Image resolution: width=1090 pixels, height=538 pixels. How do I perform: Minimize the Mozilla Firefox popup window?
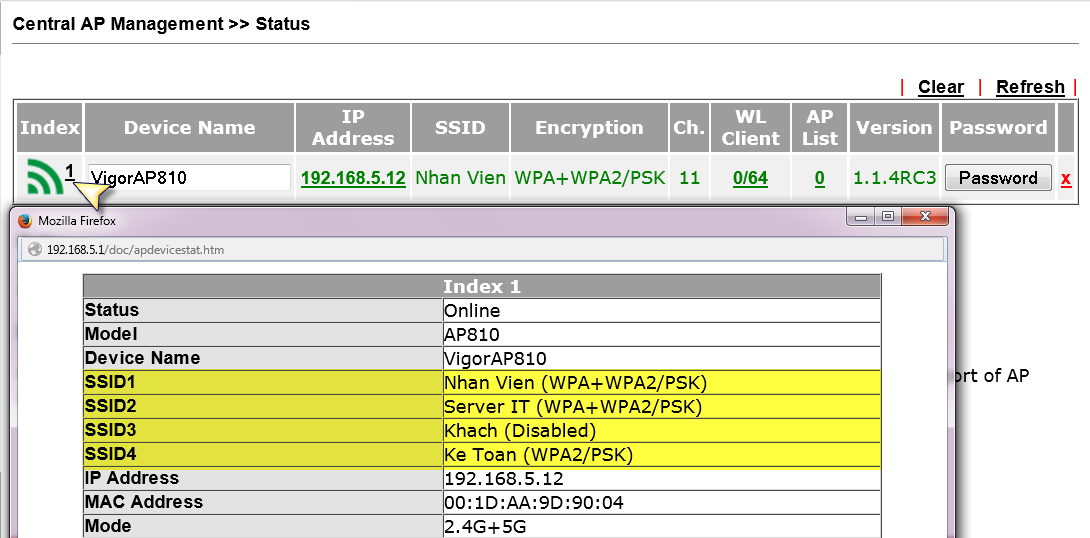862,217
